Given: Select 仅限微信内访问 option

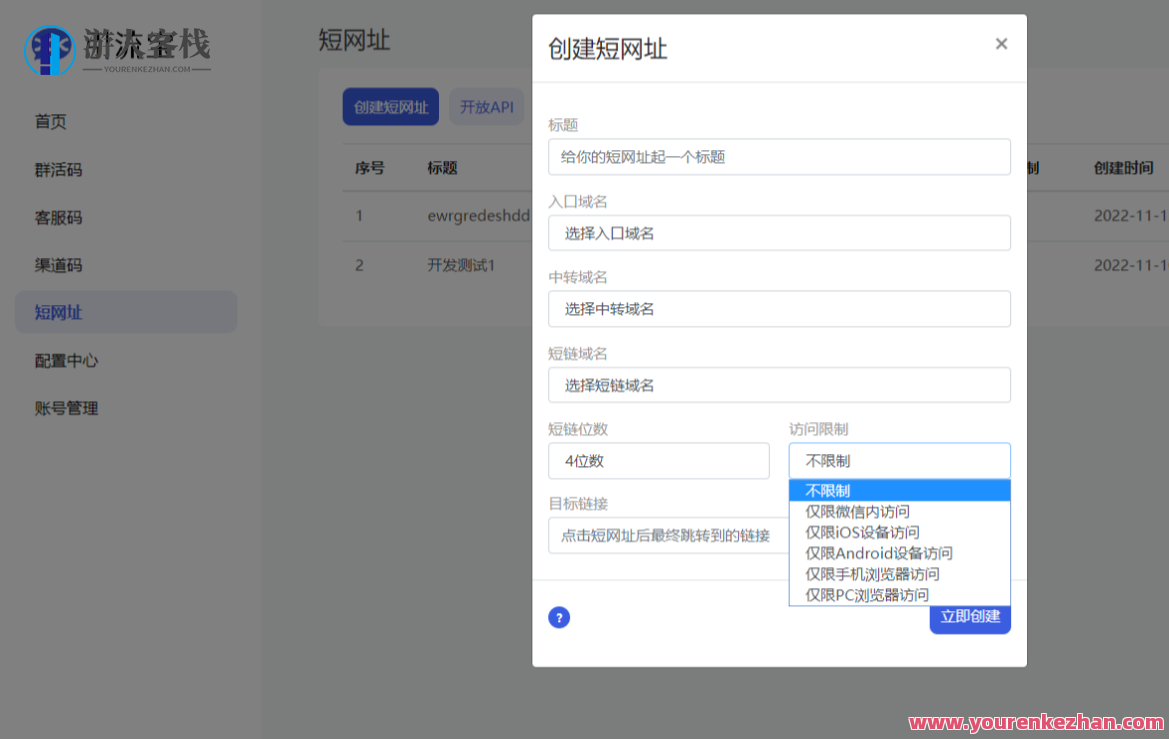Looking at the screenshot, I should tap(857, 511).
